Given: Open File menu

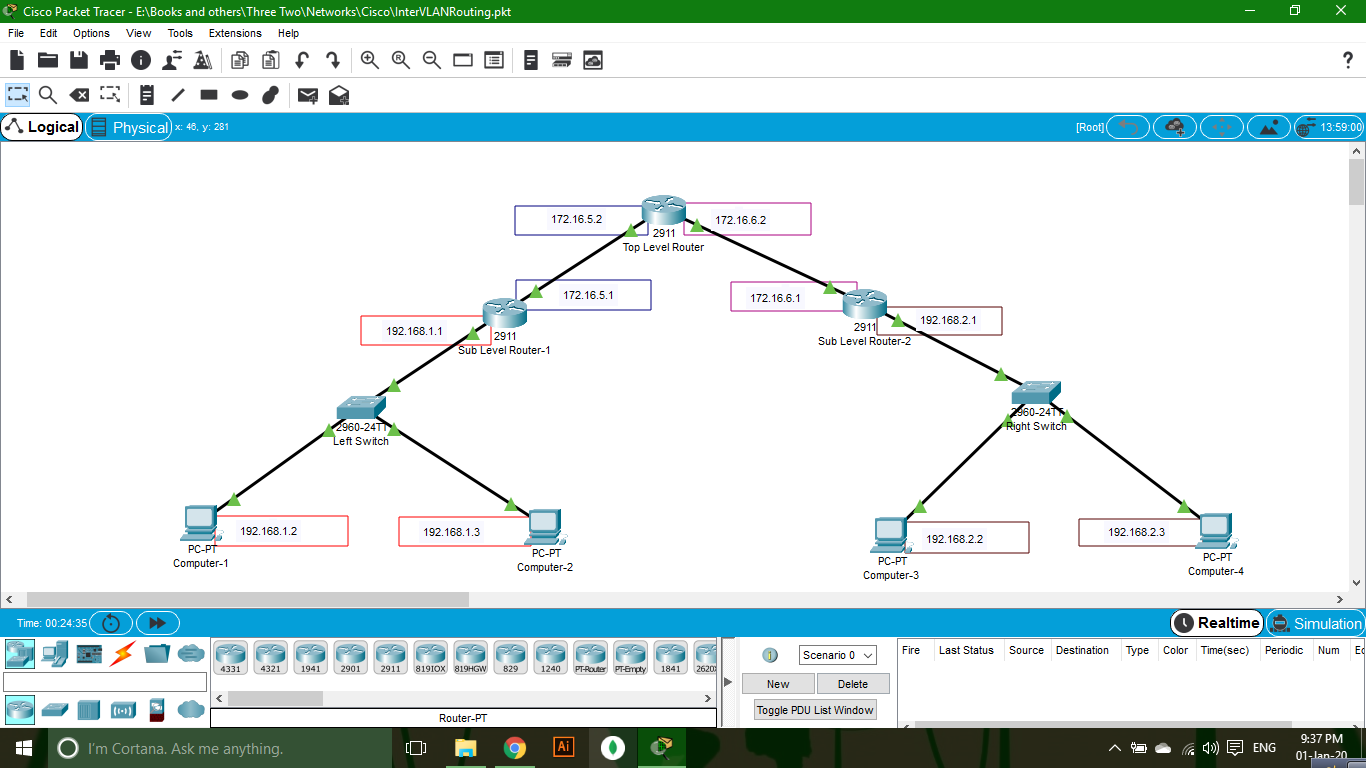Looking at the screenshot, I should click(16, 33).
